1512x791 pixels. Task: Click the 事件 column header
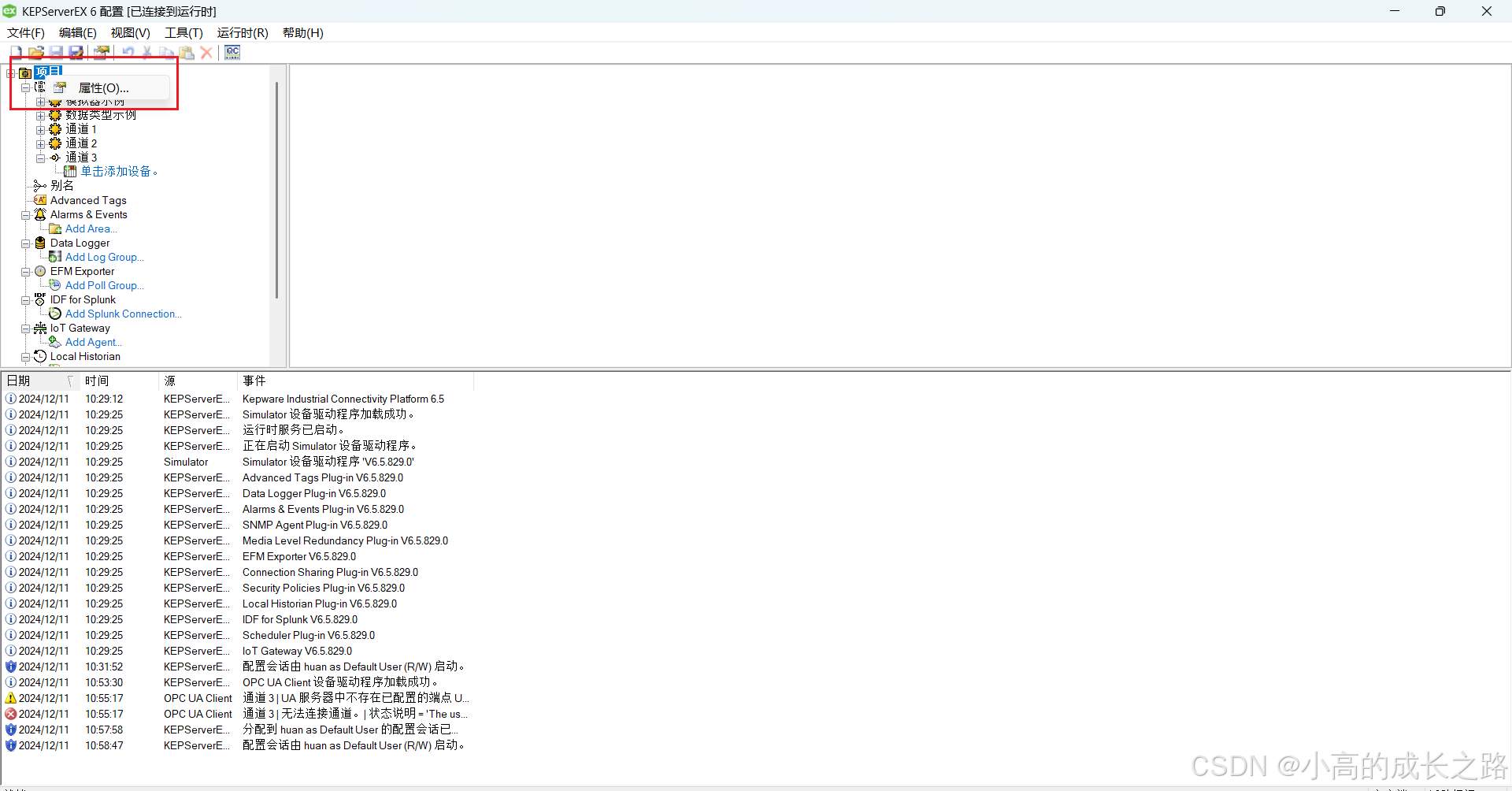coord(355,381)
